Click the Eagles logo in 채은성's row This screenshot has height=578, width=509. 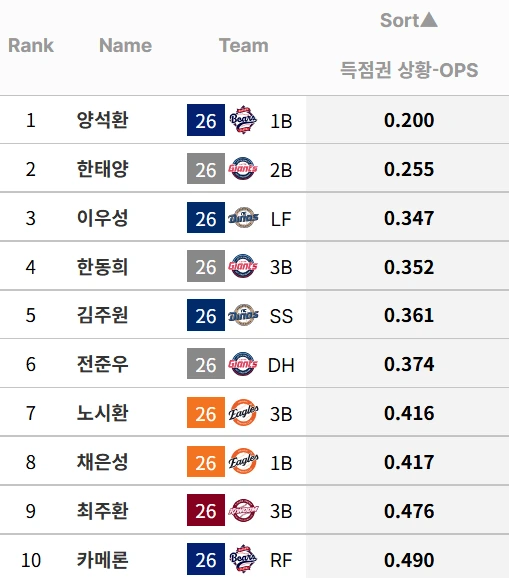tap(243, 462)
